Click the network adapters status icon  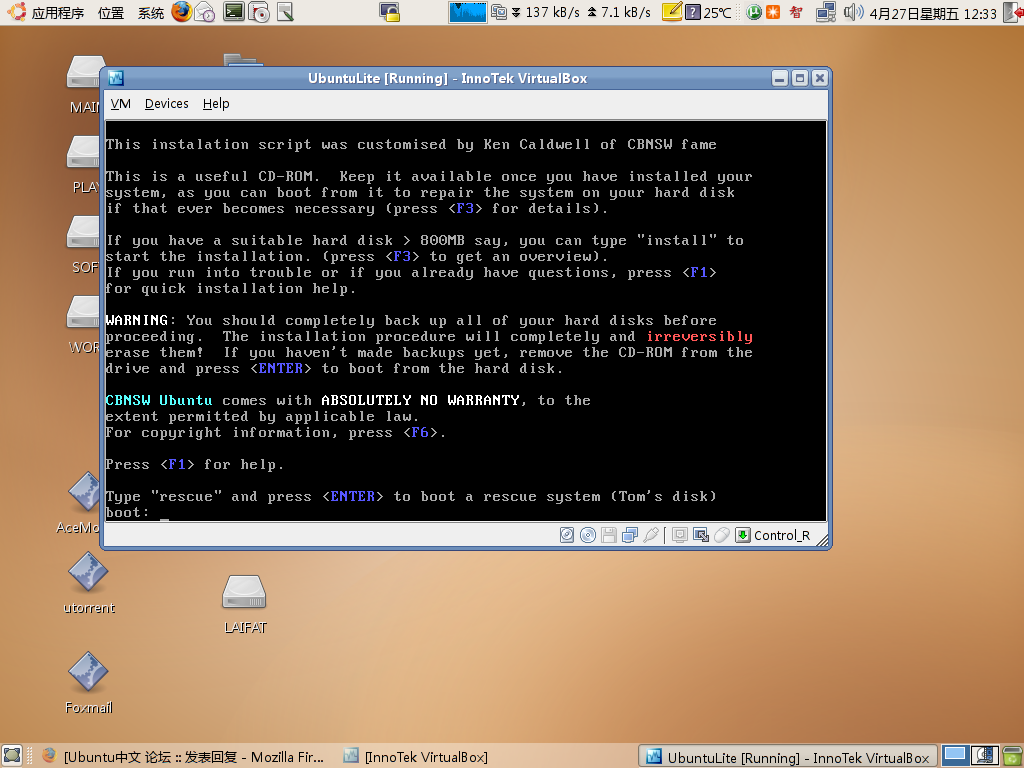pos(630,536)
